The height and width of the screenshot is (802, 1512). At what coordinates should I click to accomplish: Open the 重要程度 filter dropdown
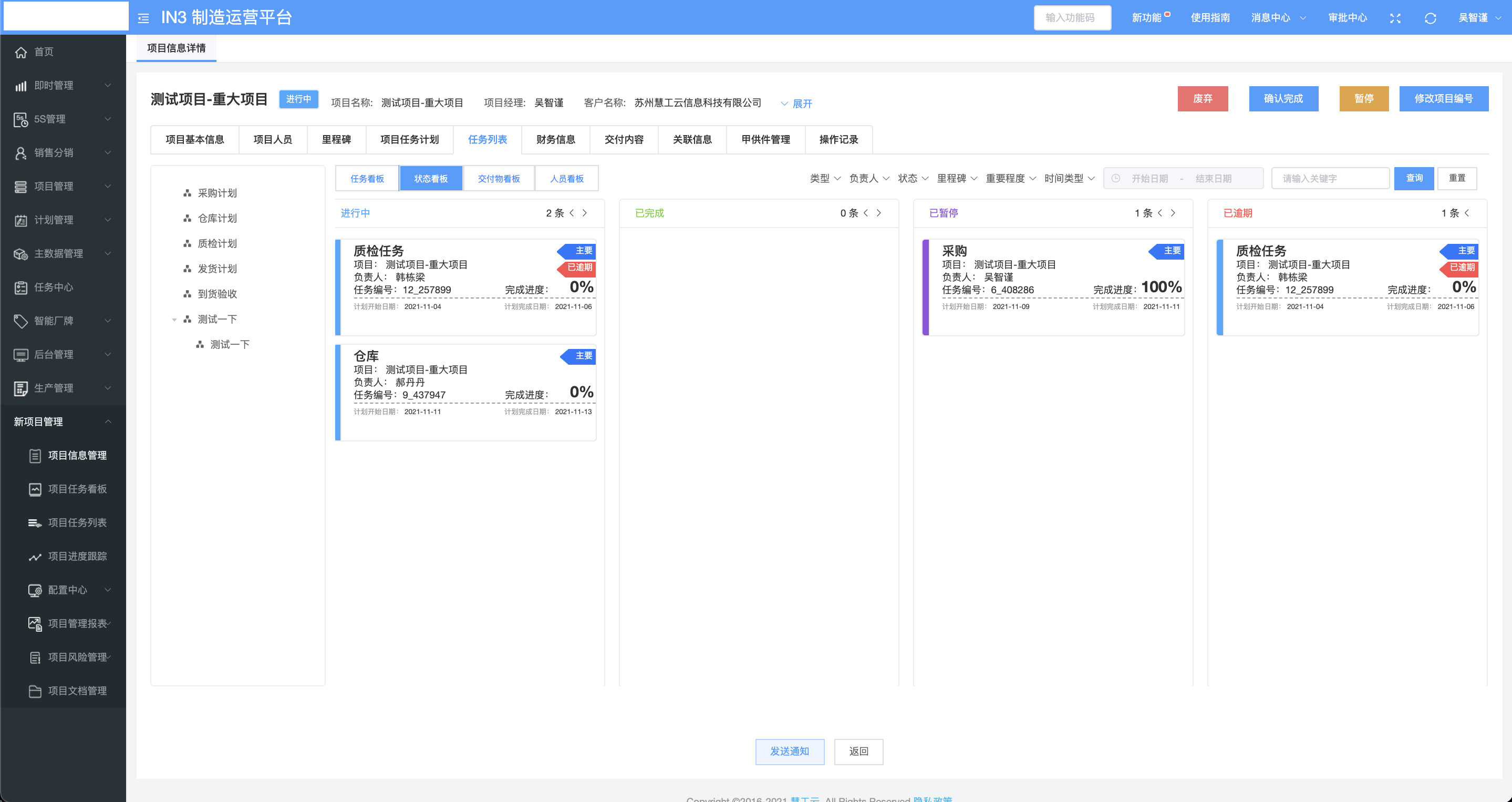1010,179
